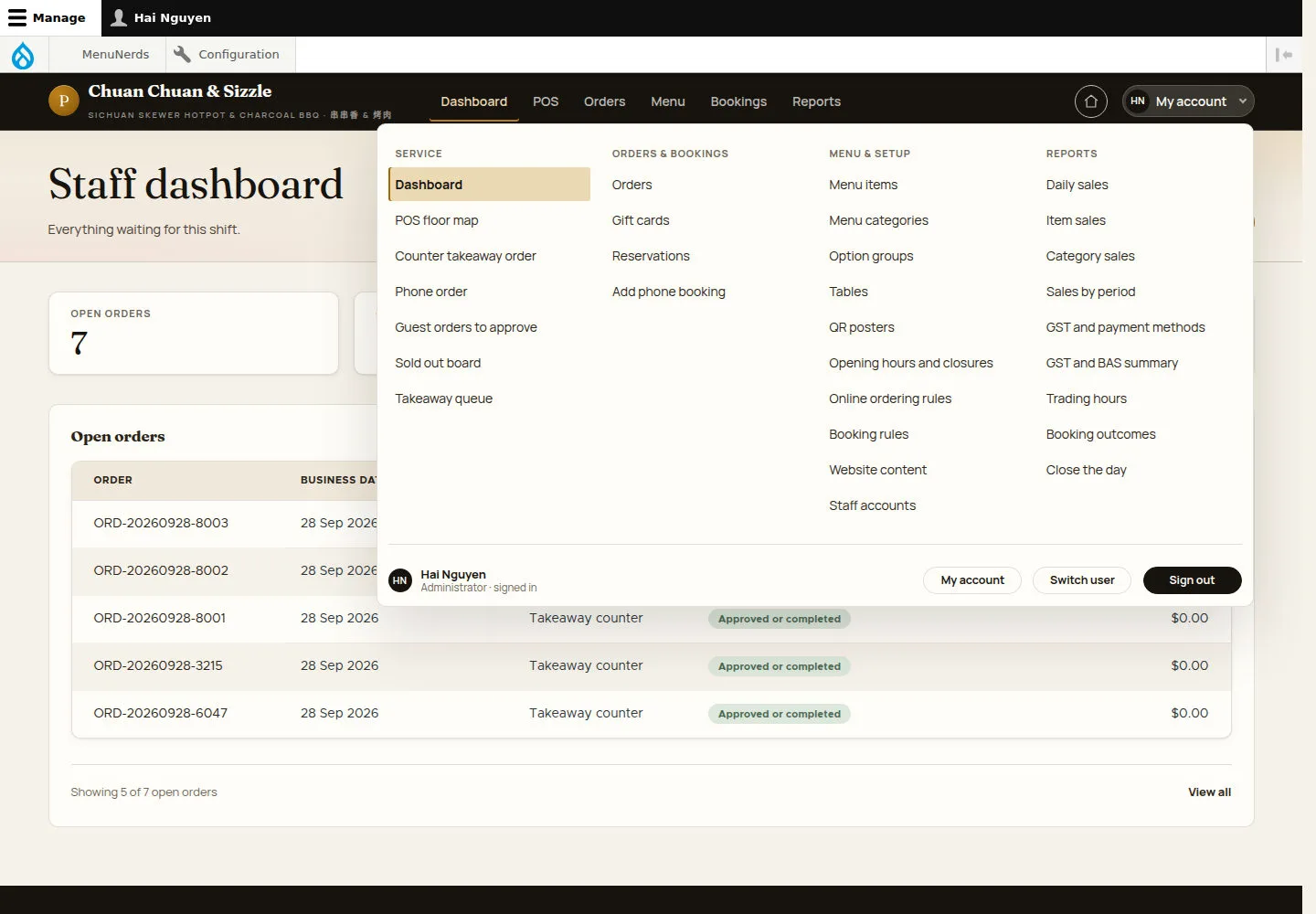Open Guest orders to approve

[x=466, y=327]
